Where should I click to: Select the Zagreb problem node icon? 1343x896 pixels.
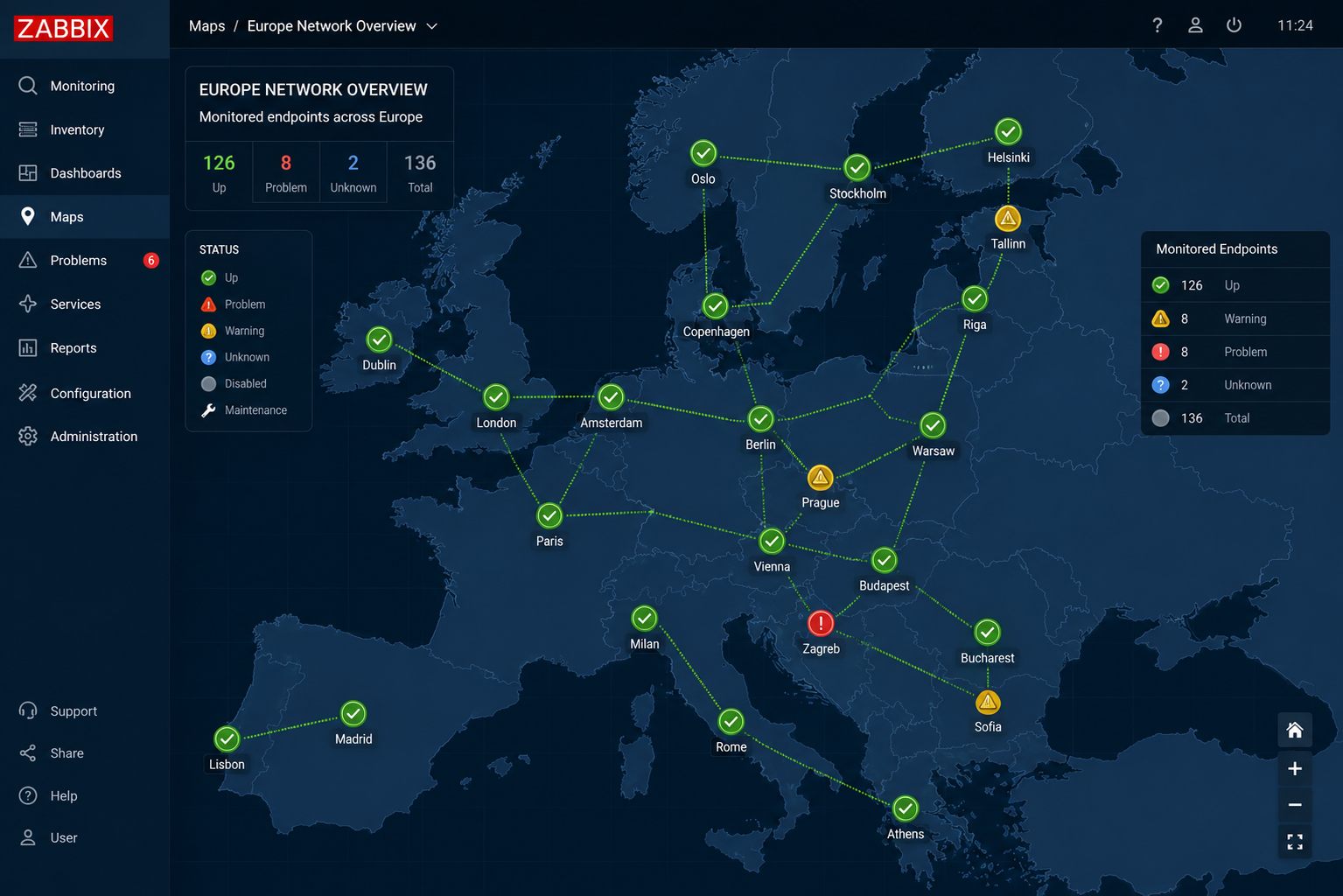click(x=821, y=623)
